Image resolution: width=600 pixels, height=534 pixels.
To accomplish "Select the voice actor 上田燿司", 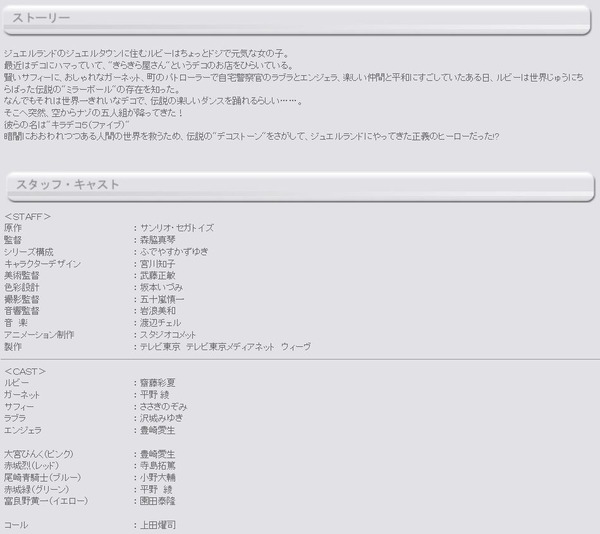I will (x=158, y=525).
